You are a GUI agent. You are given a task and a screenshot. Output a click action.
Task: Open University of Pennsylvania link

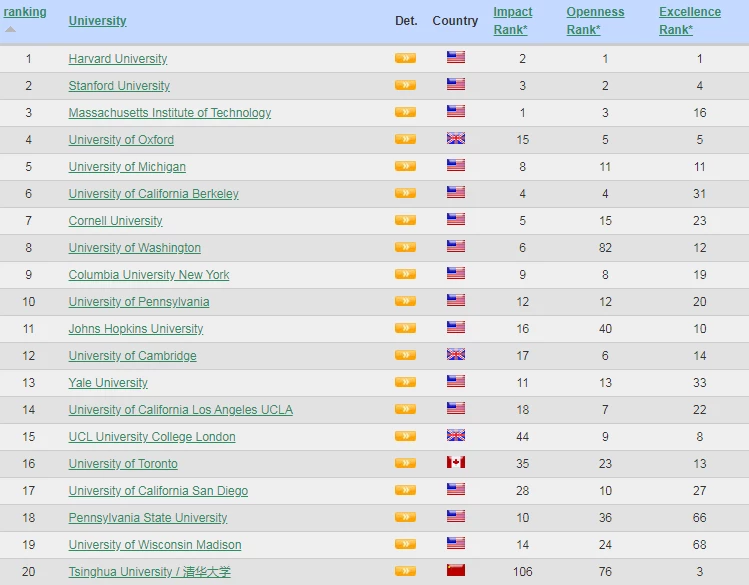[x=139, y=301]
